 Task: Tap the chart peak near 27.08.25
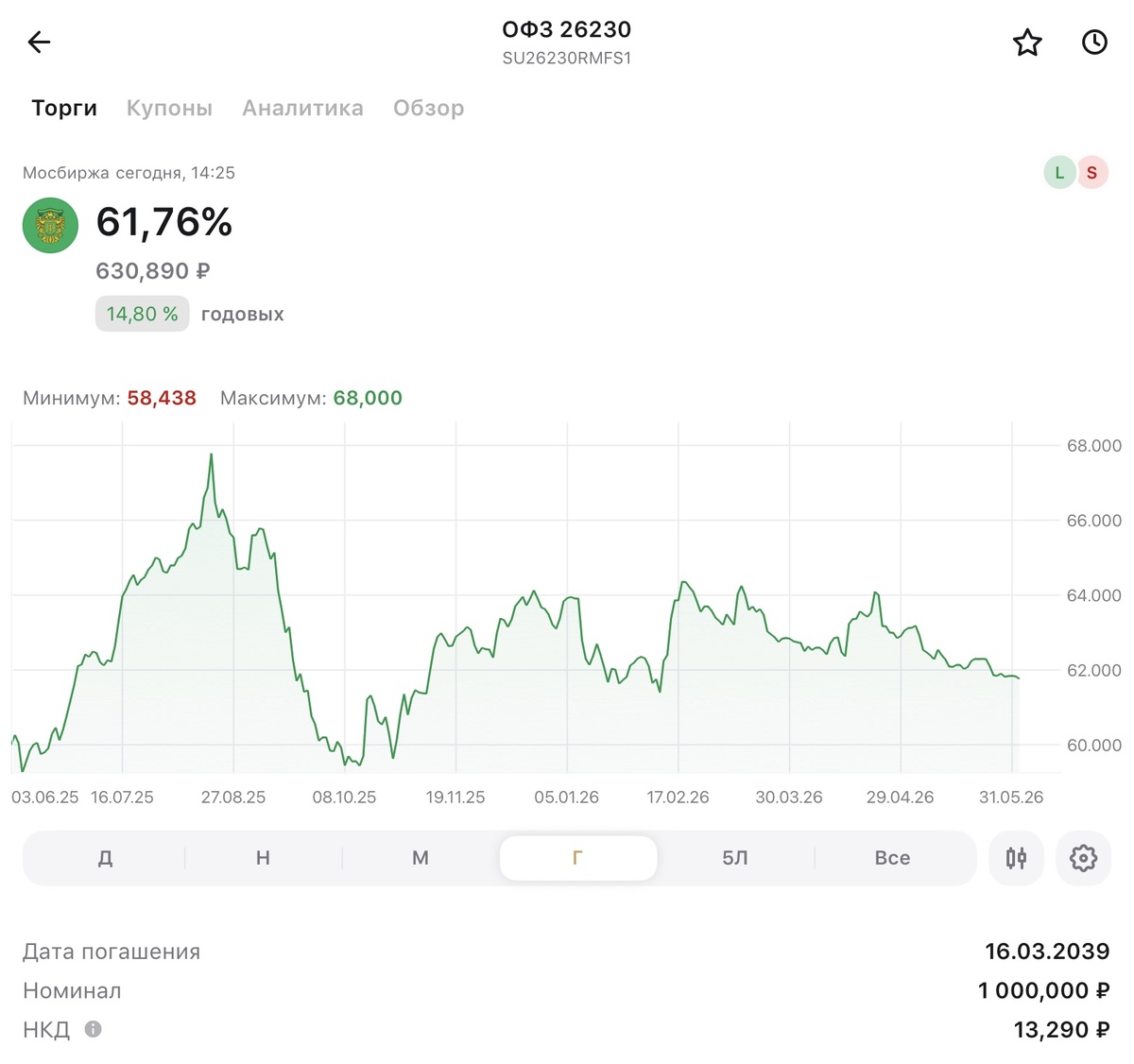pyautogui.click(x=211, y=455)
